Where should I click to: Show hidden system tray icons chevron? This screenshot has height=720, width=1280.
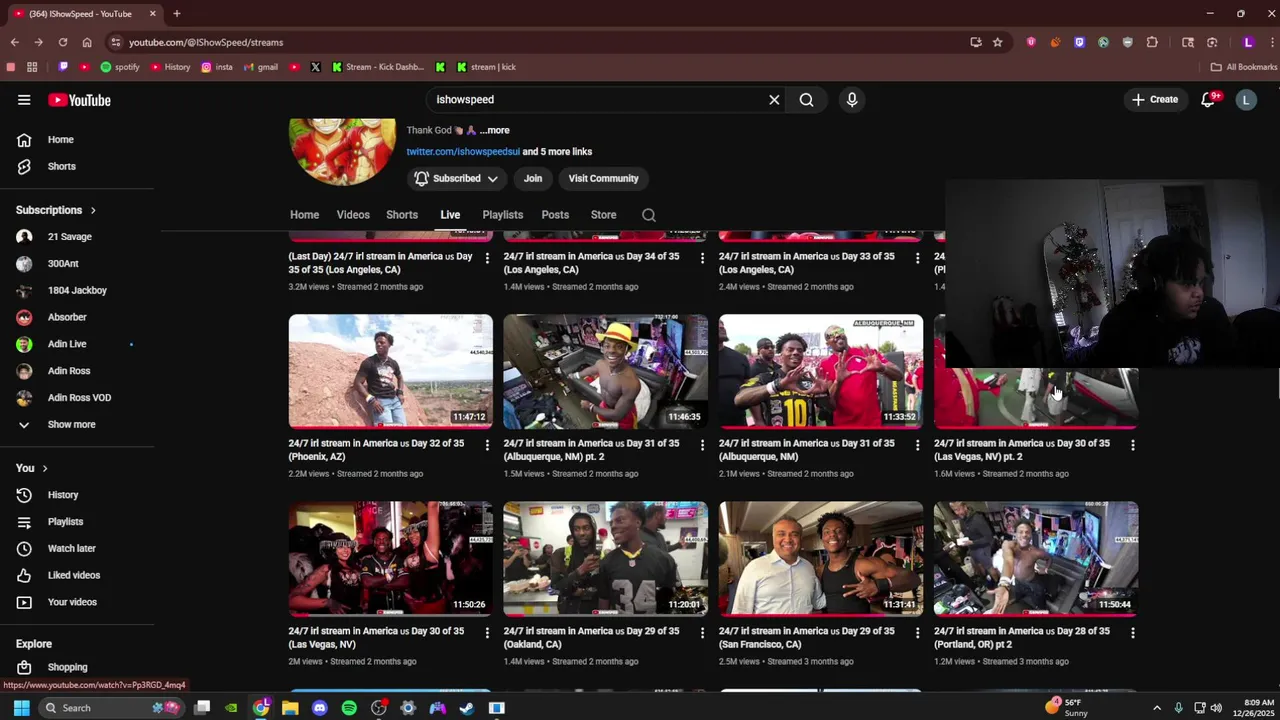click(x=1157, y=708)
